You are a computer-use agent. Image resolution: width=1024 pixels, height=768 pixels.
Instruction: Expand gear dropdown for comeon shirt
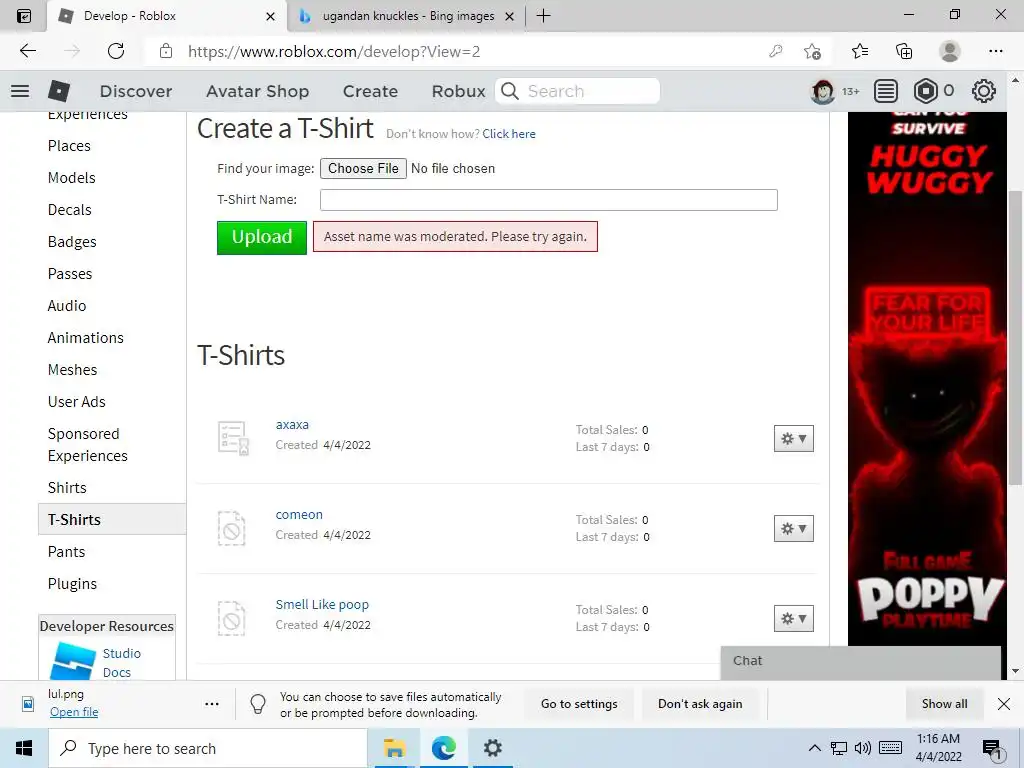[x=793, y=528]
